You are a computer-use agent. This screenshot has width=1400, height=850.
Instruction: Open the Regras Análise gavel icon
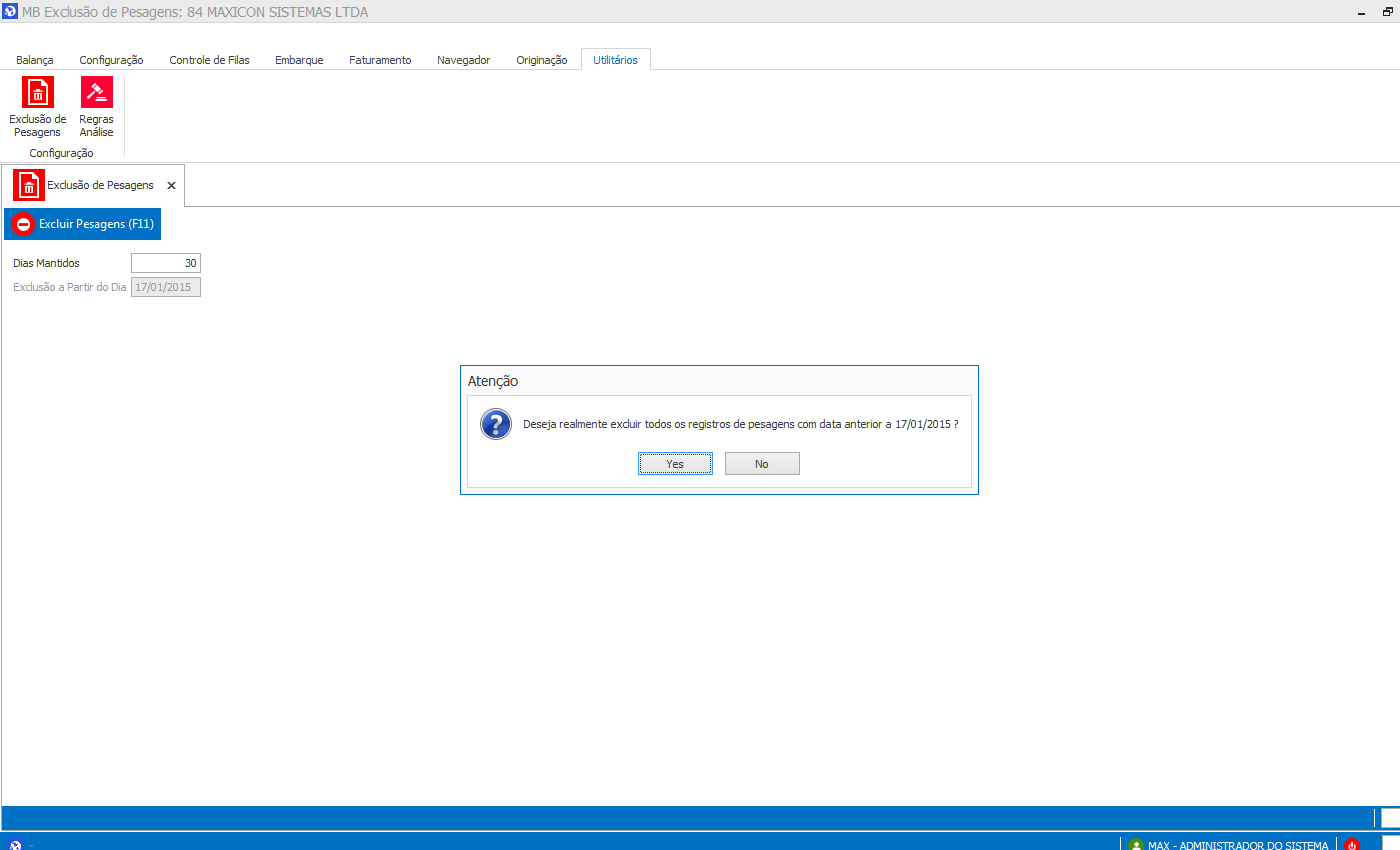click(97, 93)
